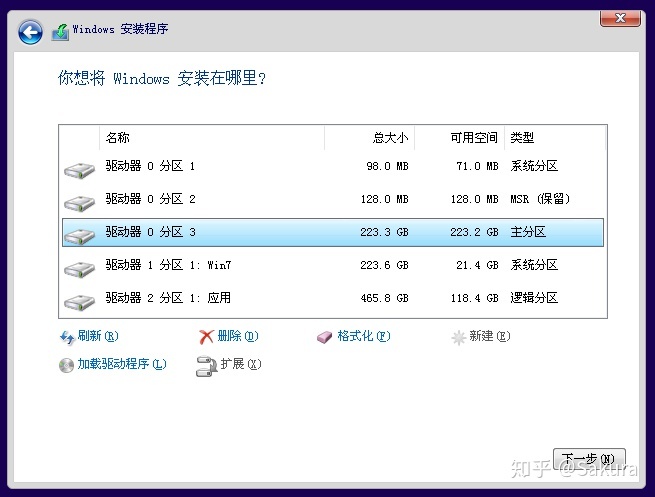The width and height of the screenshot is (655, 497).
Task: Click the 主分区 type cell
Action: click(528, 232)
